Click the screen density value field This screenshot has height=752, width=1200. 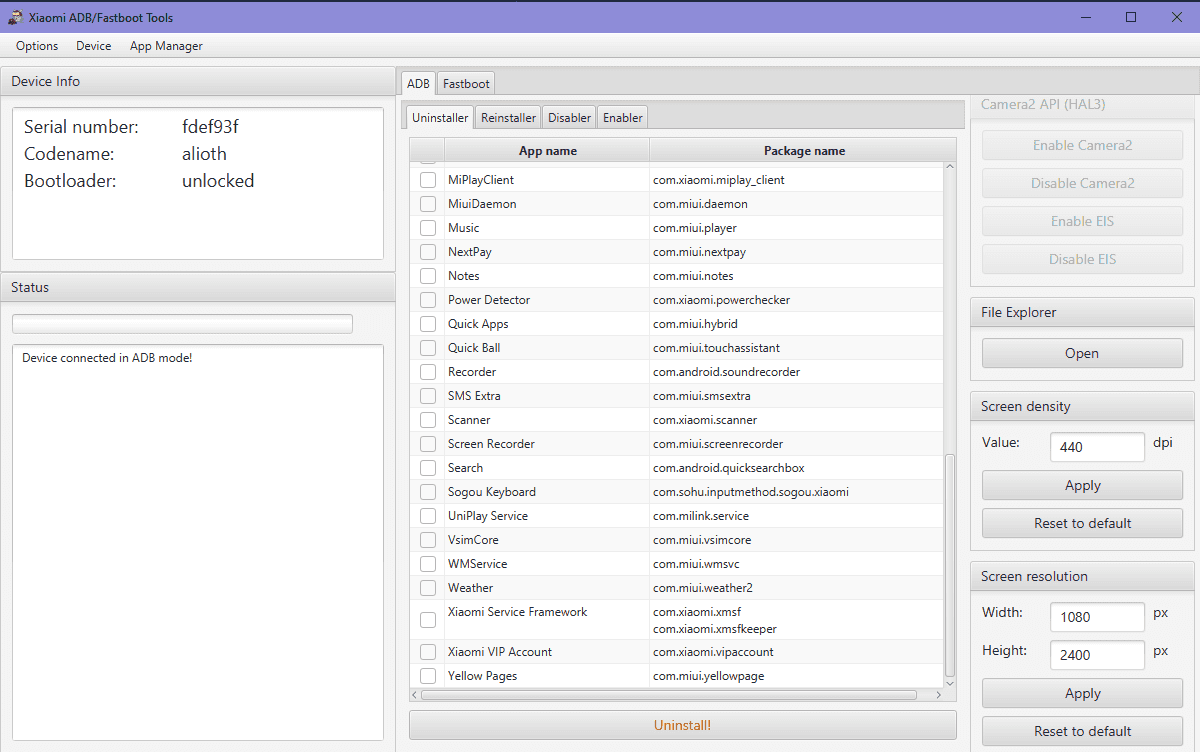pyautogui.click(x=1096, y=447)
